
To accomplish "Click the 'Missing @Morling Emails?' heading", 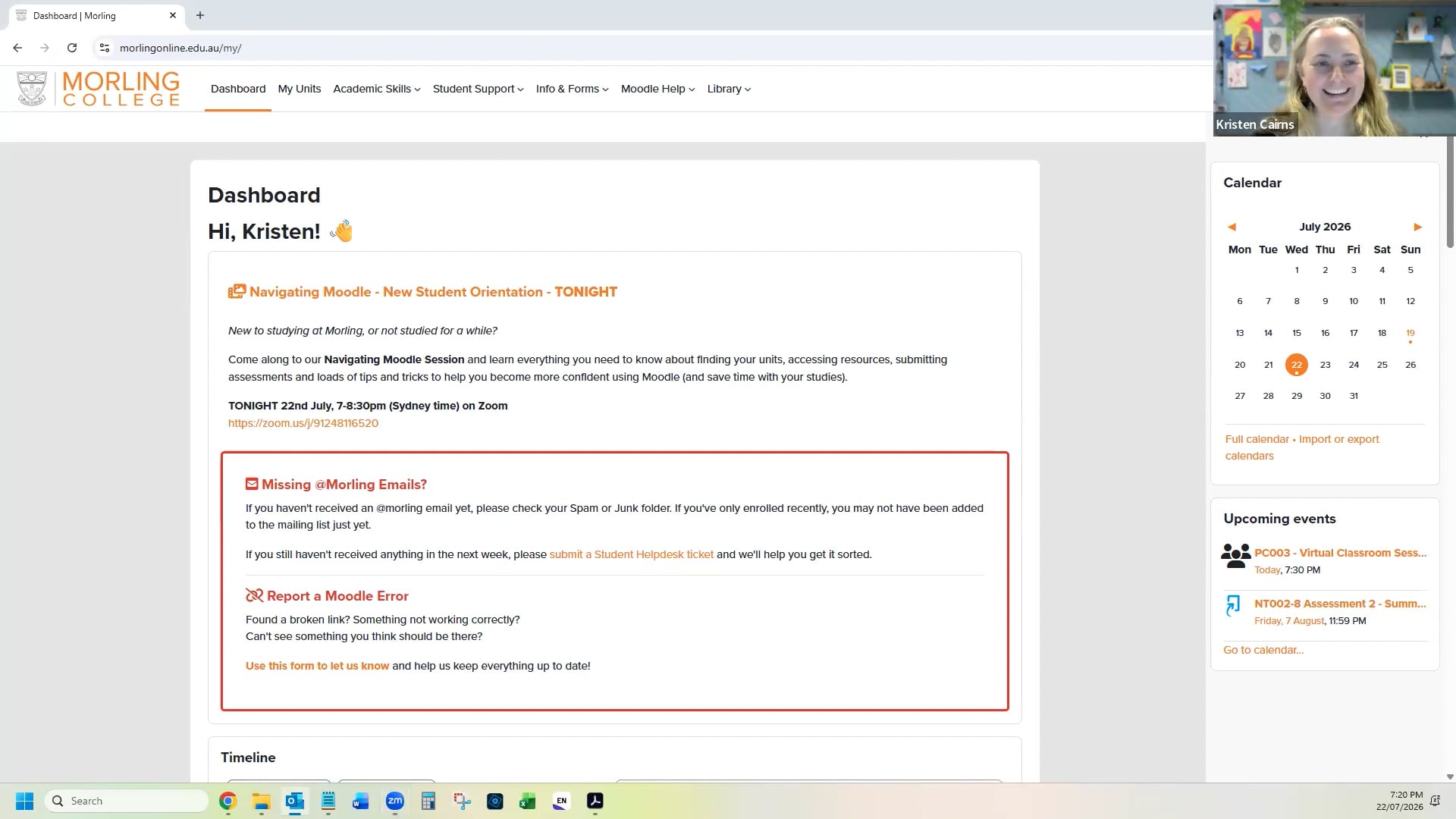I will tap(344, 484).
